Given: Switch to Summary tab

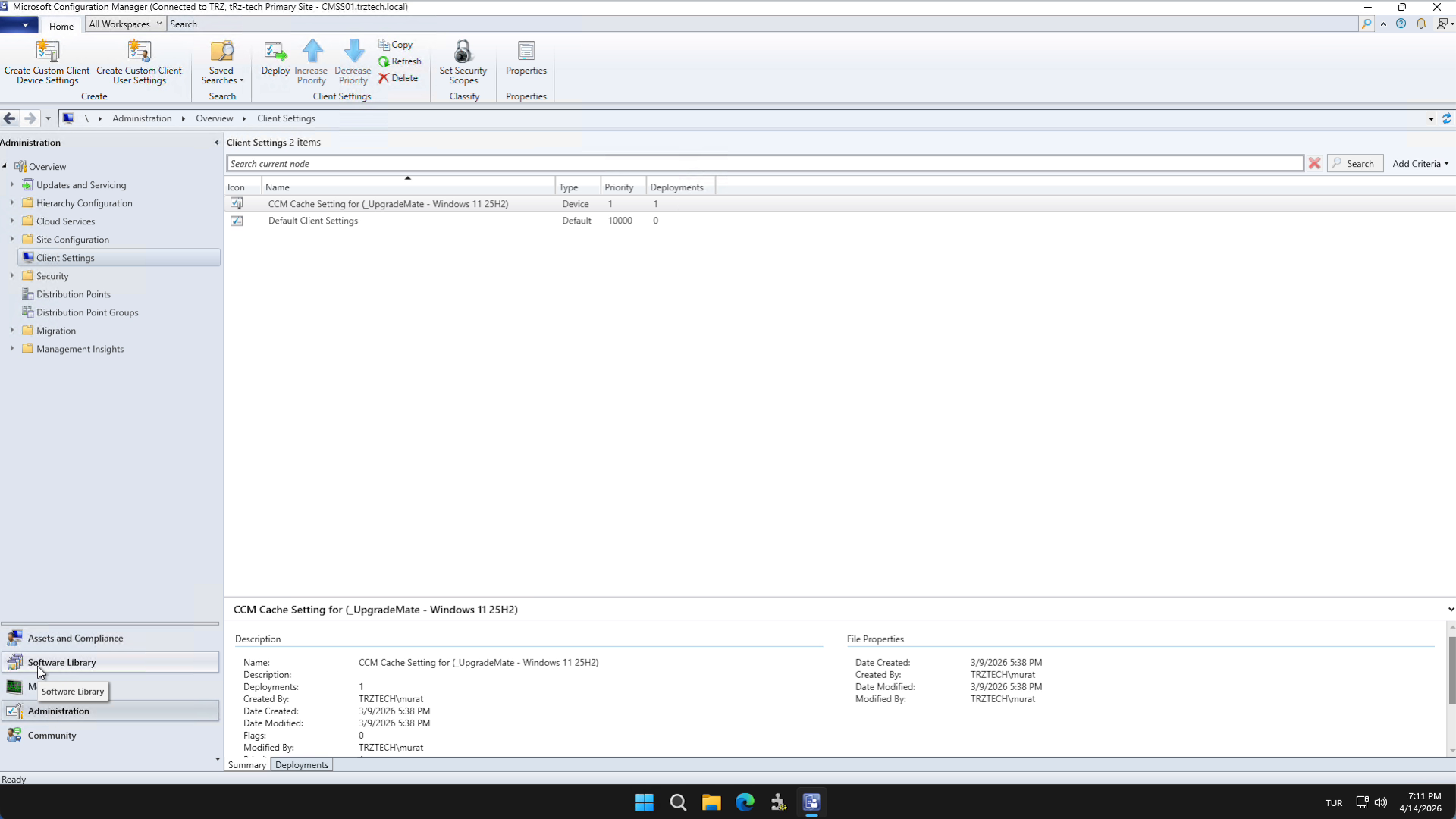Looking at the screenshot, I should tap(247, 765).
